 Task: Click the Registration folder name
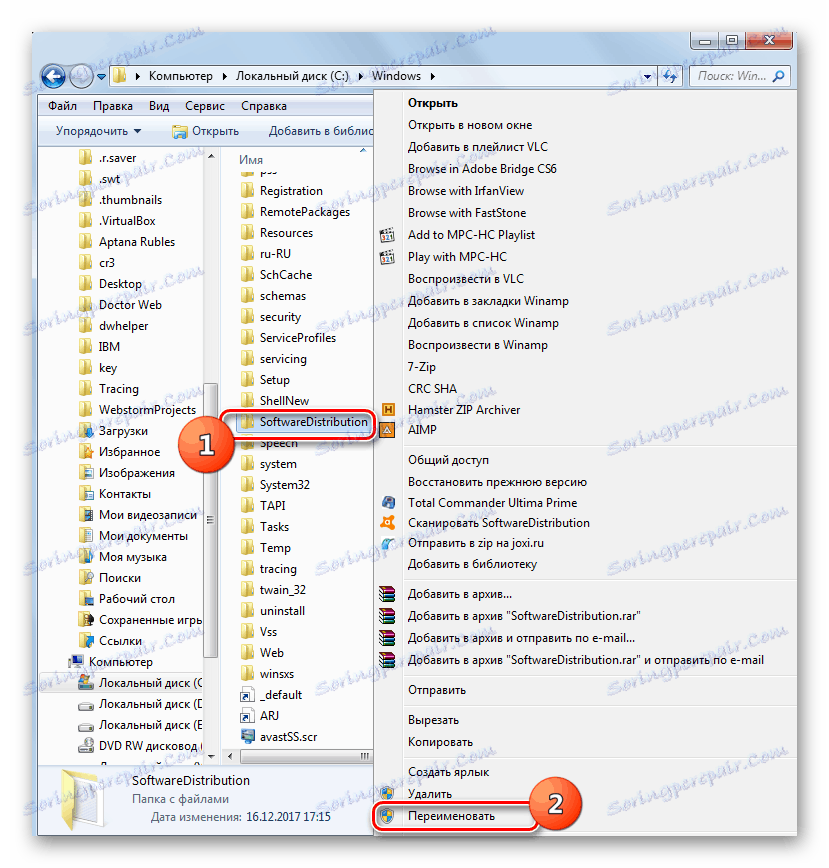click(291, 191)
